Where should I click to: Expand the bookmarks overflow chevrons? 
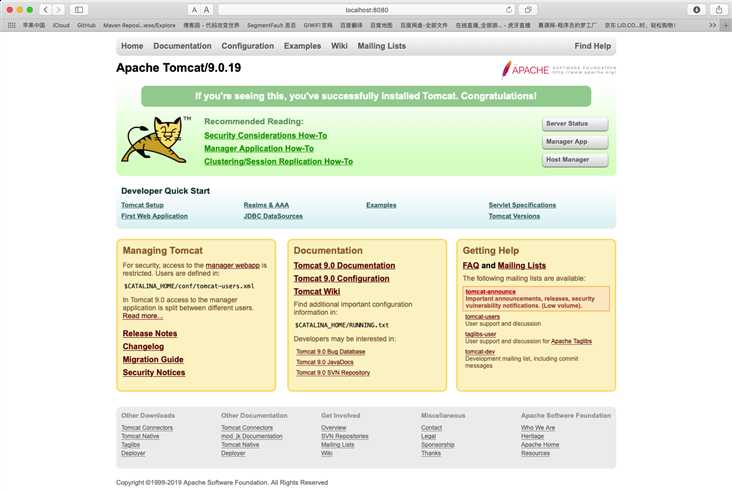pyautogui.click(x=712, y=25)
